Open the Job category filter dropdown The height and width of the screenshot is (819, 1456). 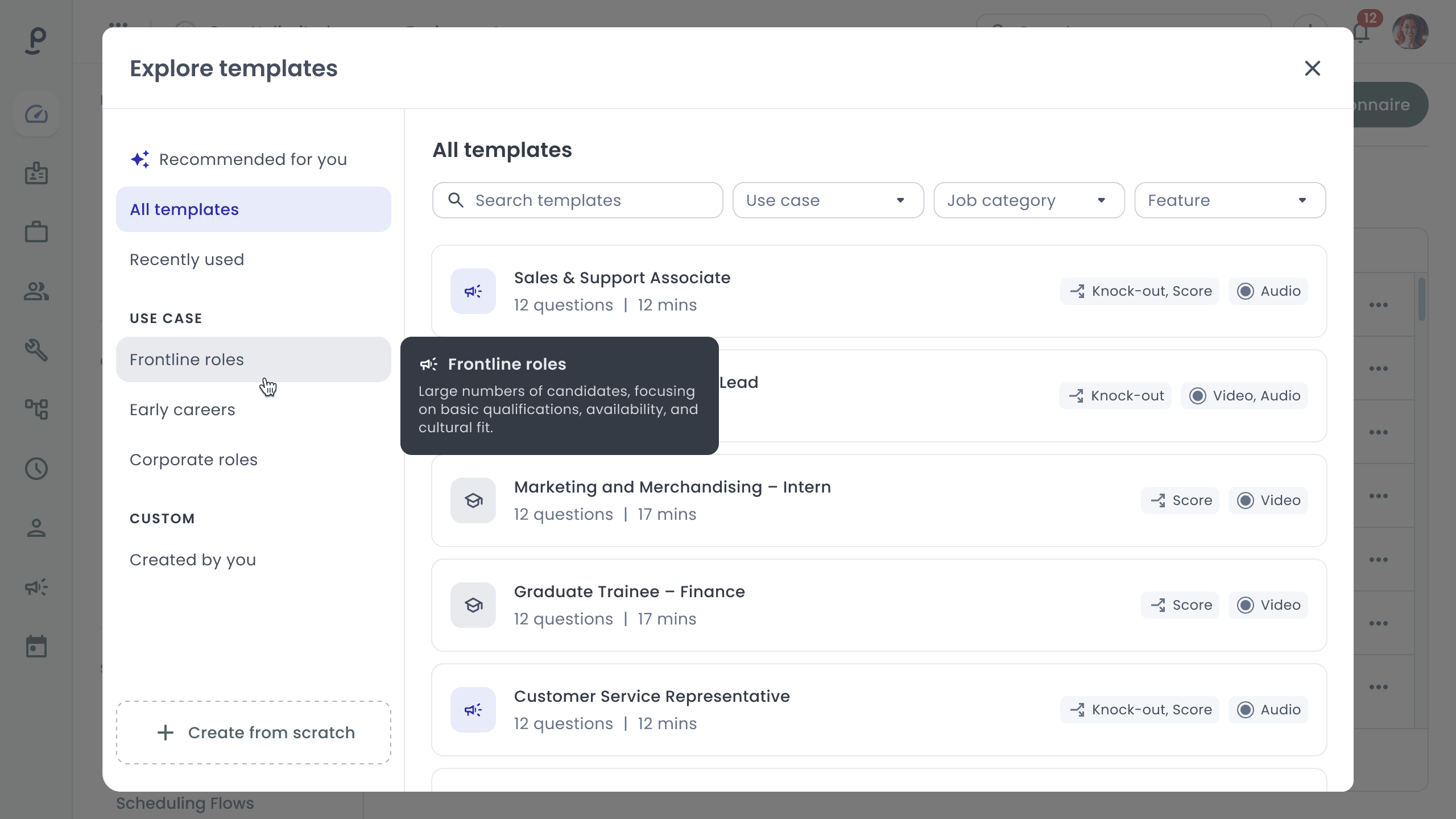[x=1028, y=200]
